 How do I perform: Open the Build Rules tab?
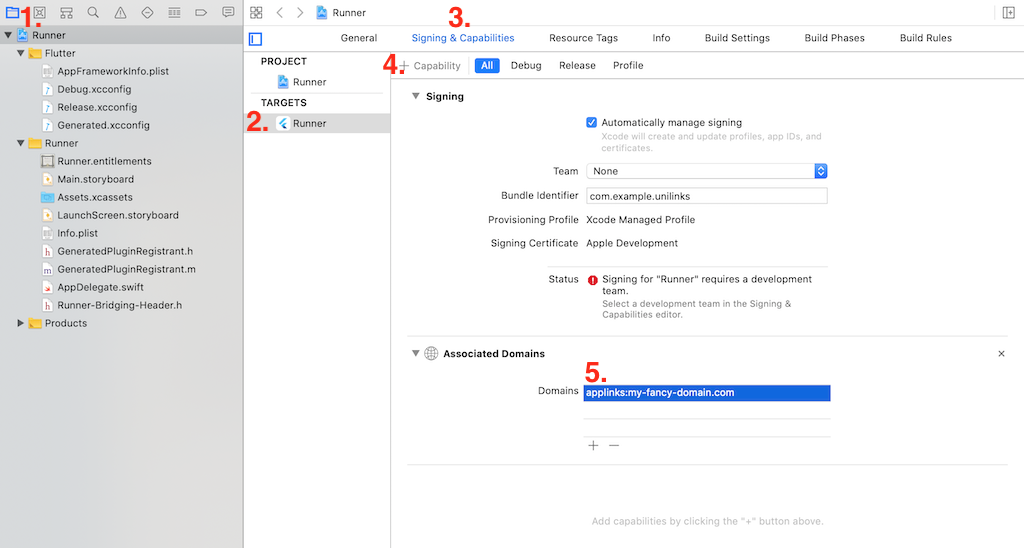pyautogui.click(x=925, y=38)
